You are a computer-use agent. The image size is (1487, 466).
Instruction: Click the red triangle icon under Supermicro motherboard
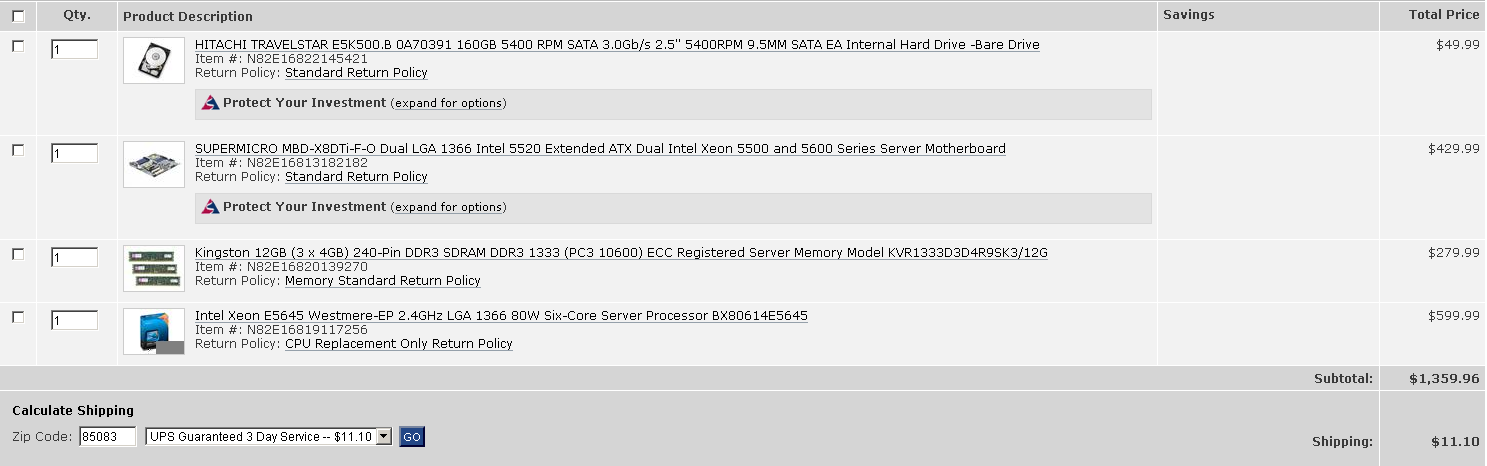click(x=210, y=207)
